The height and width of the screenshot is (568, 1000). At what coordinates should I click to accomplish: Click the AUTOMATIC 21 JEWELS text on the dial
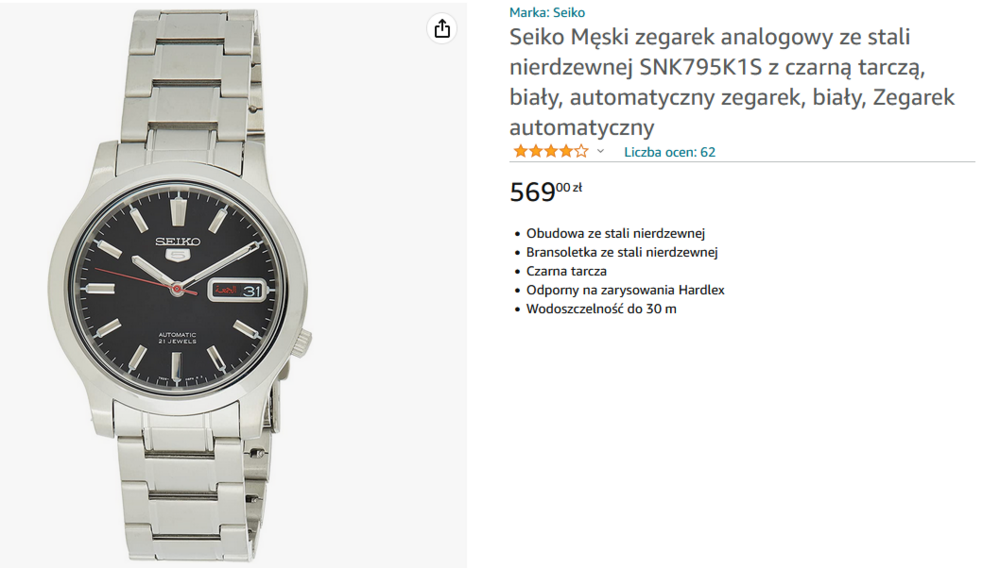point(176,339)
